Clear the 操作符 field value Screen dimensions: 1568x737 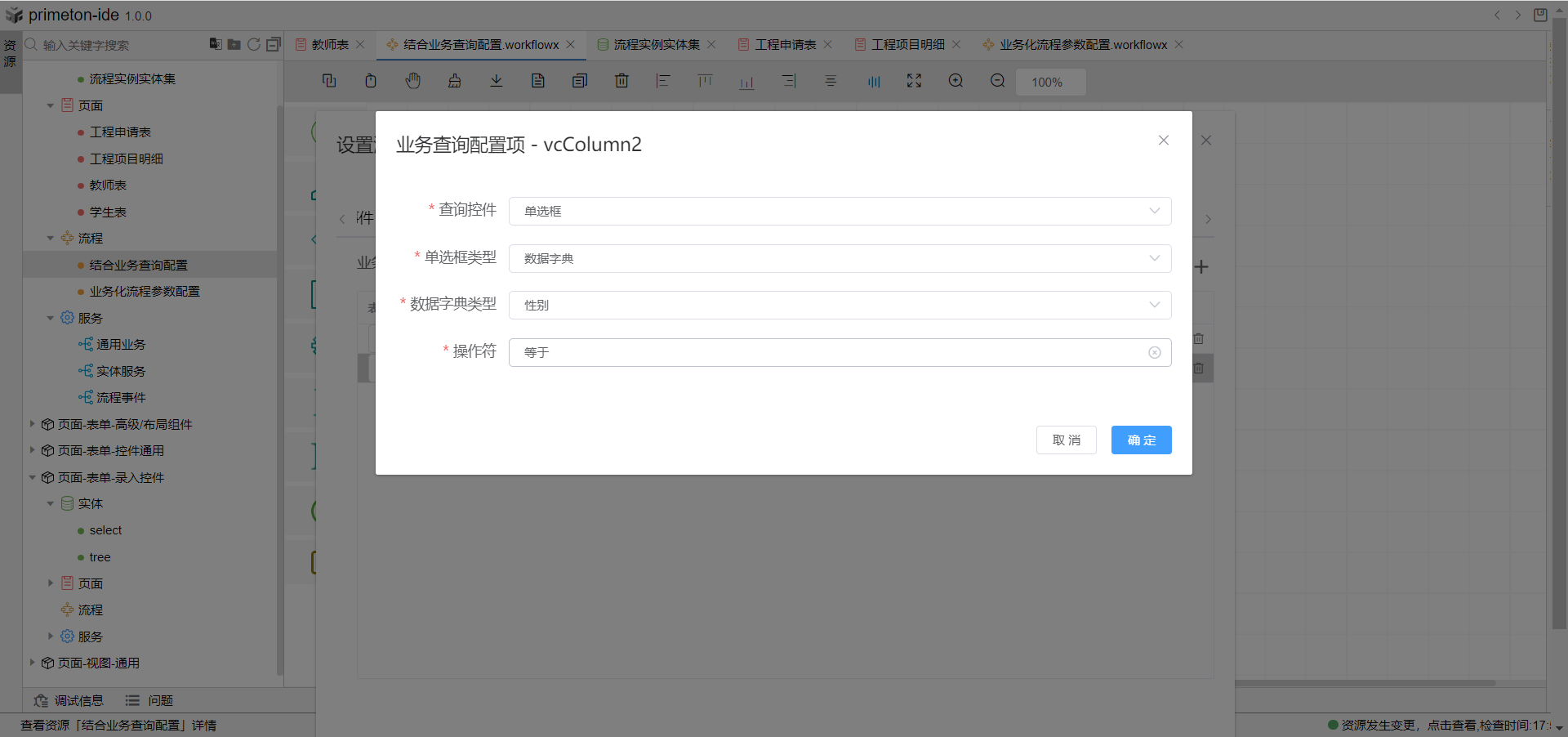1154,353
